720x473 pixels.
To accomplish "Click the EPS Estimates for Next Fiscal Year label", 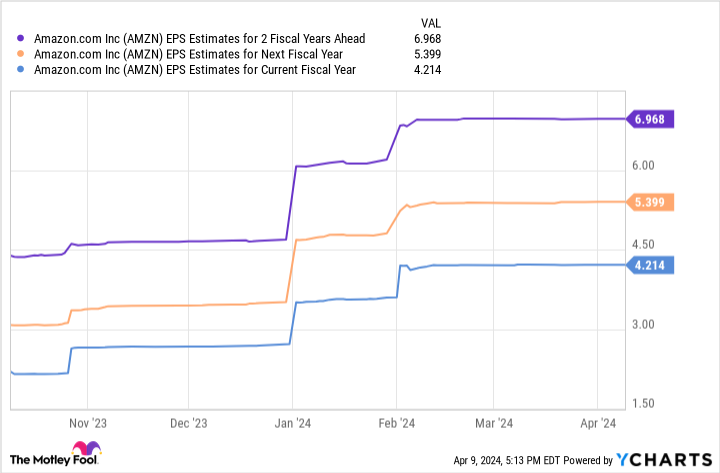I will [x=189, y=54].
